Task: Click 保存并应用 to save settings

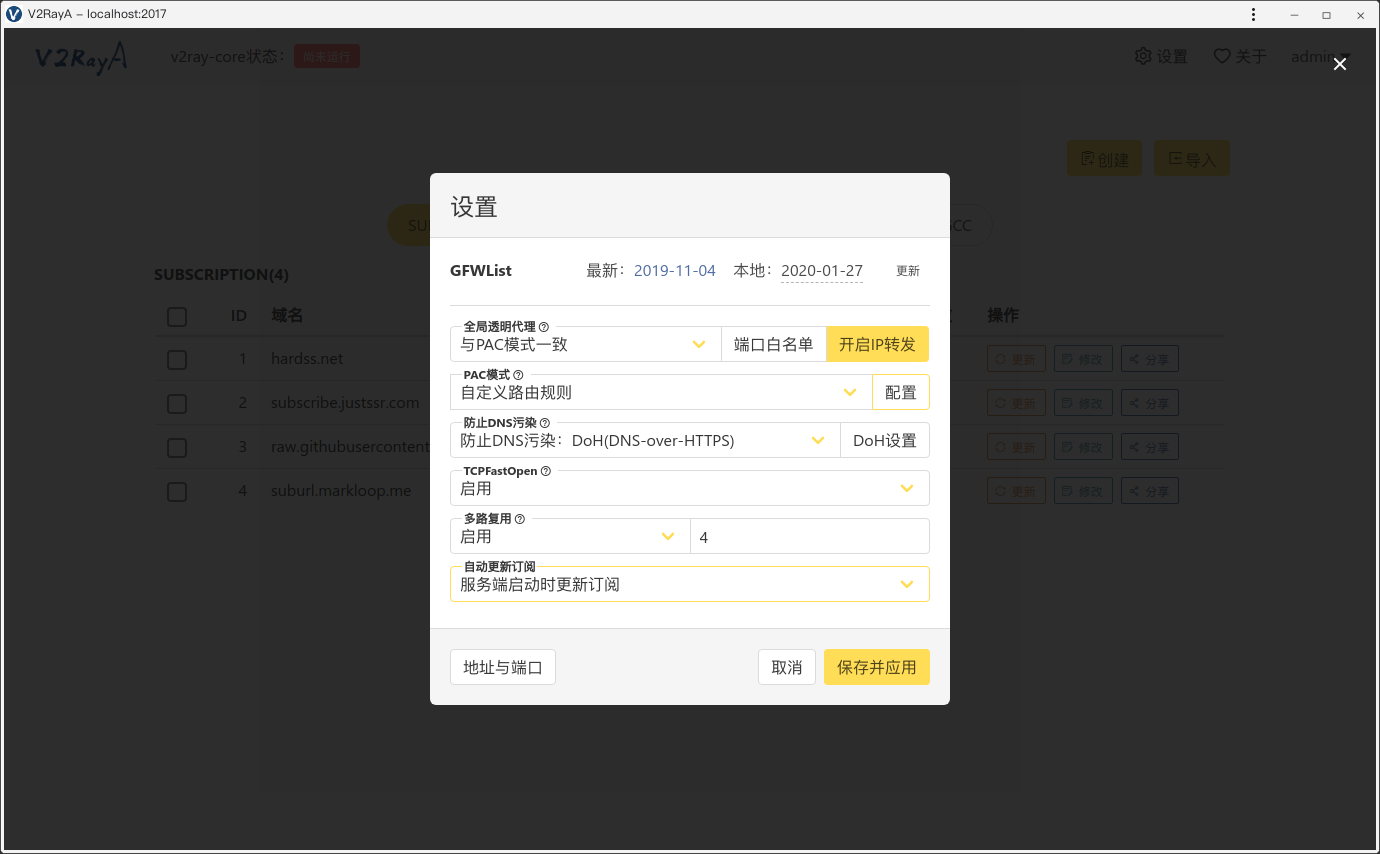Action: (x=877, y=667)
